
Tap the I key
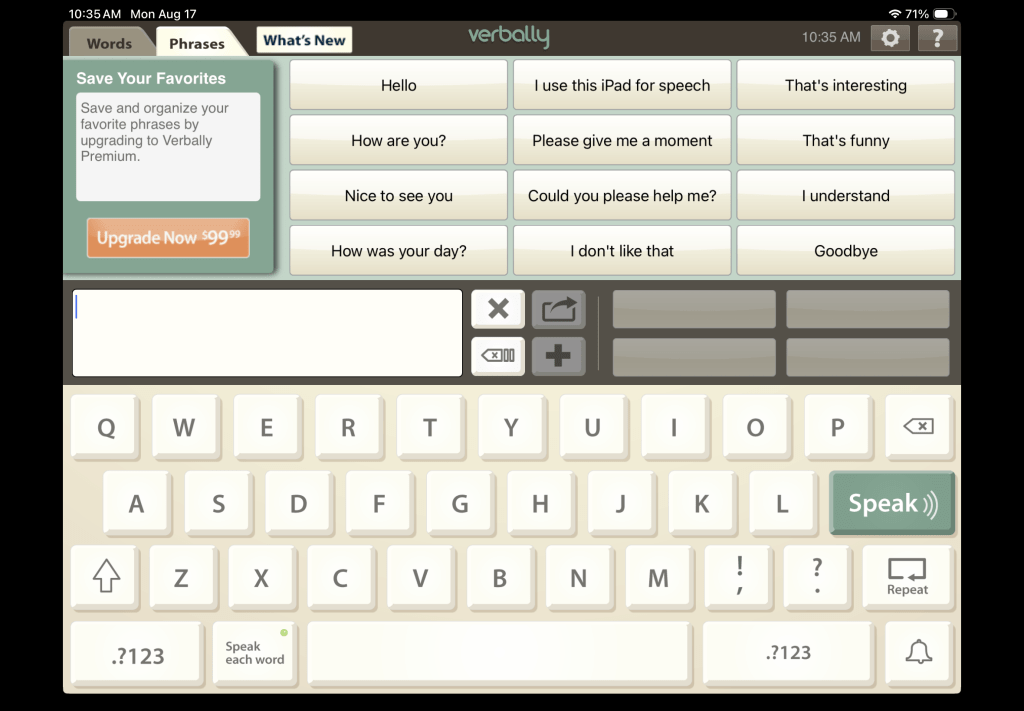[674, 426]
